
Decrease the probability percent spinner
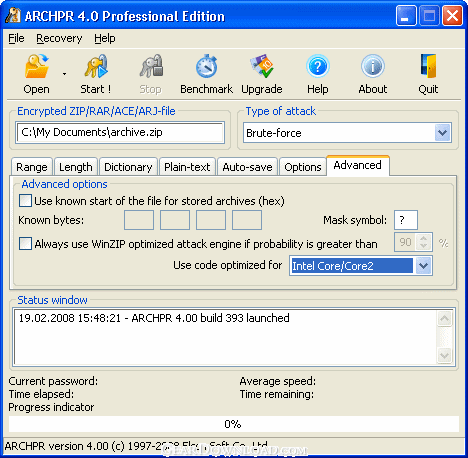click(424, 246)
